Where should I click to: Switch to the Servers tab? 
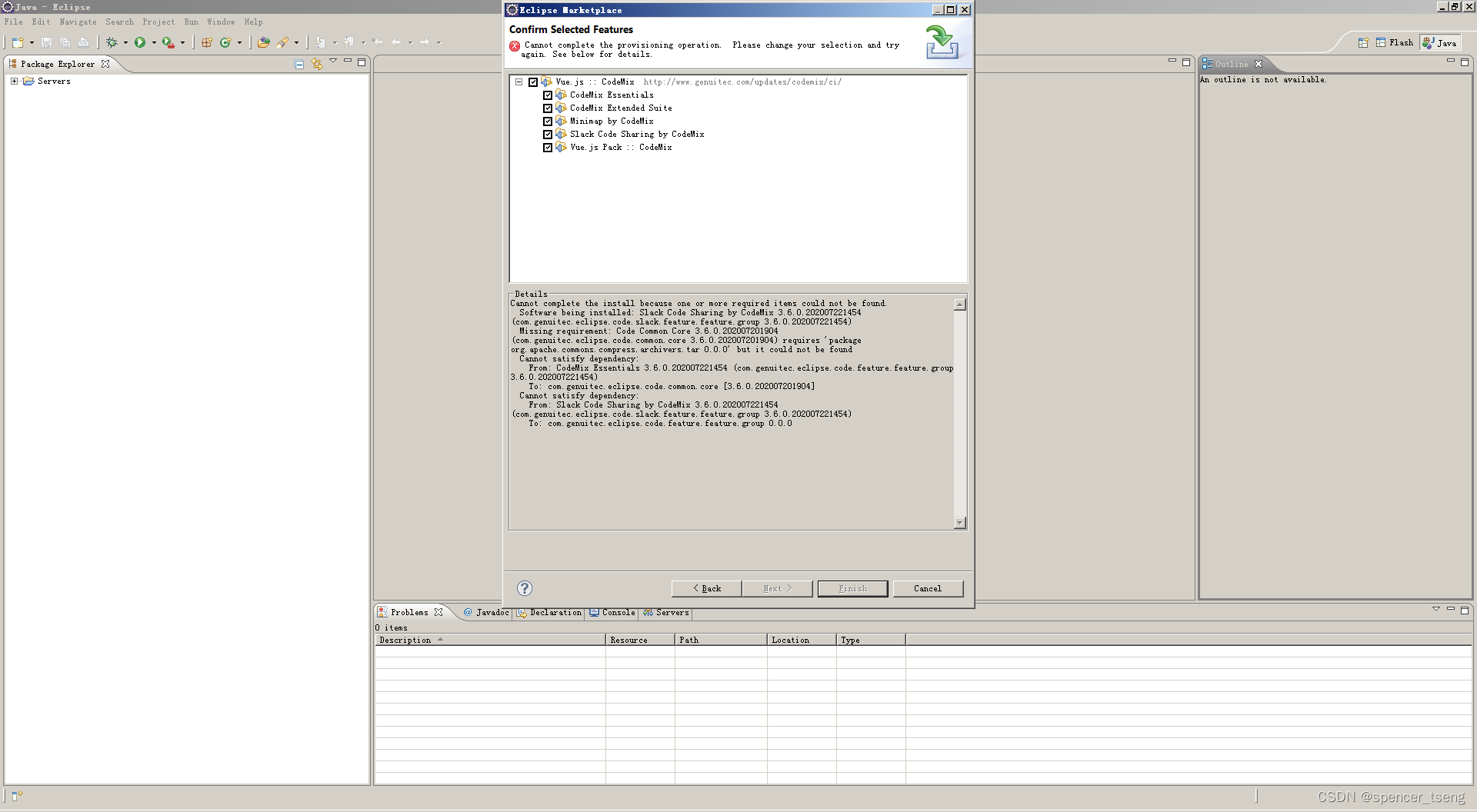point(666,612)
